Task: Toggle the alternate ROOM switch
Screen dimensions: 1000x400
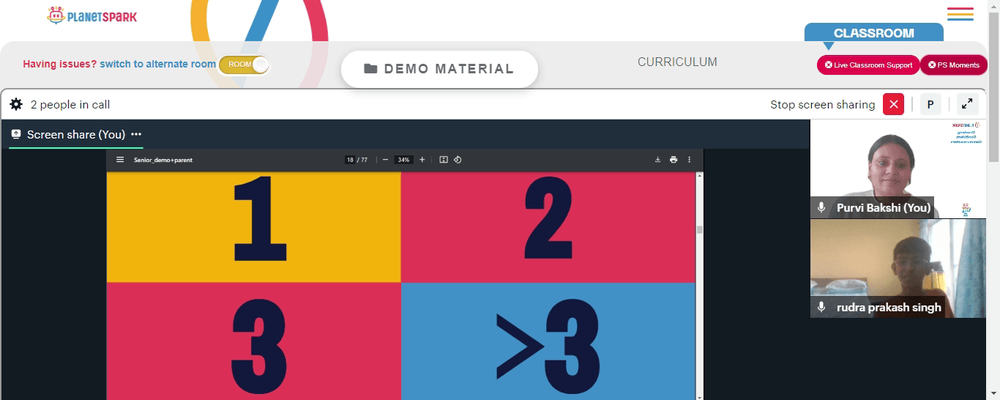Action: 244,64
